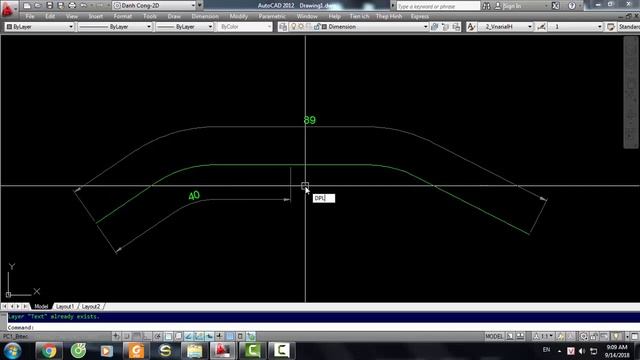This screenshot has width=640, height=360.
Task: Click the Autodesk Exchange X icon
Action: coord(556,6)
